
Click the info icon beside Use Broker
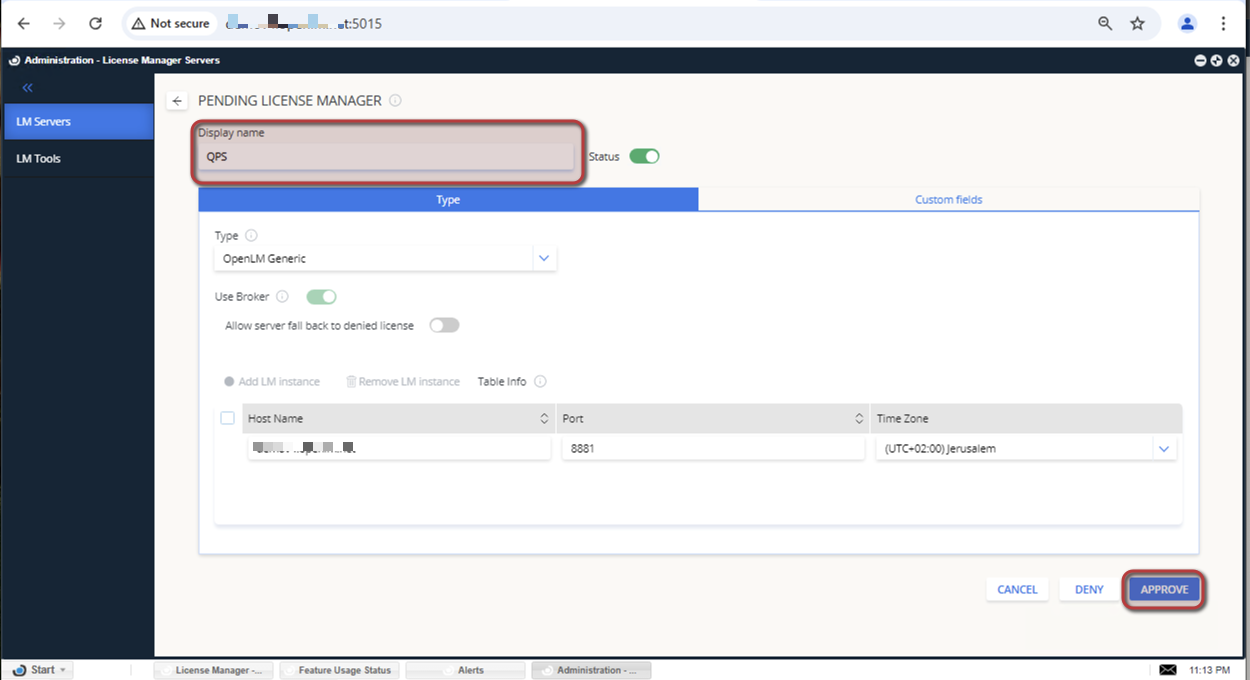[282, 297]
